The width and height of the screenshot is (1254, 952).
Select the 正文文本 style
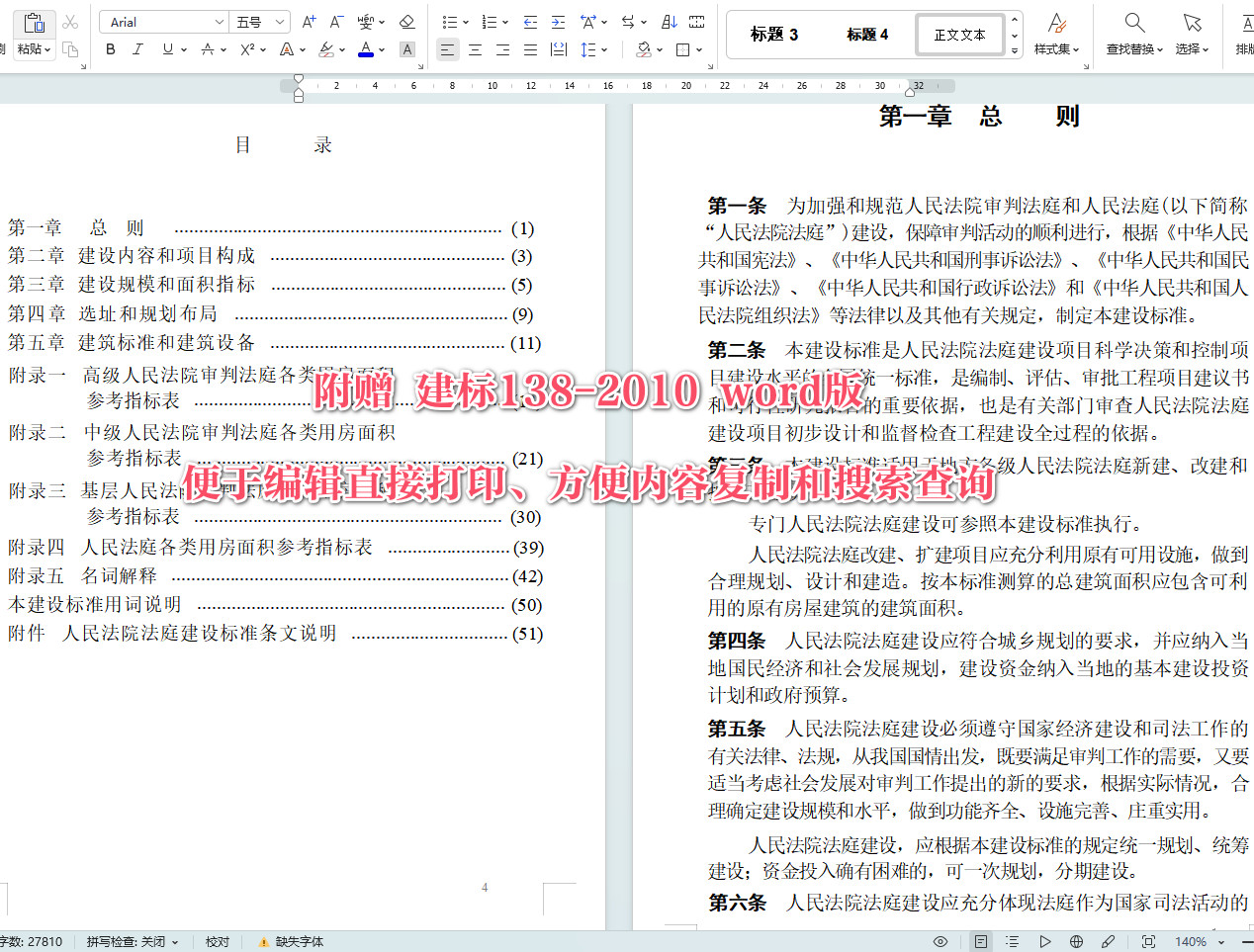pyautogui.click(x=957, y=33)
